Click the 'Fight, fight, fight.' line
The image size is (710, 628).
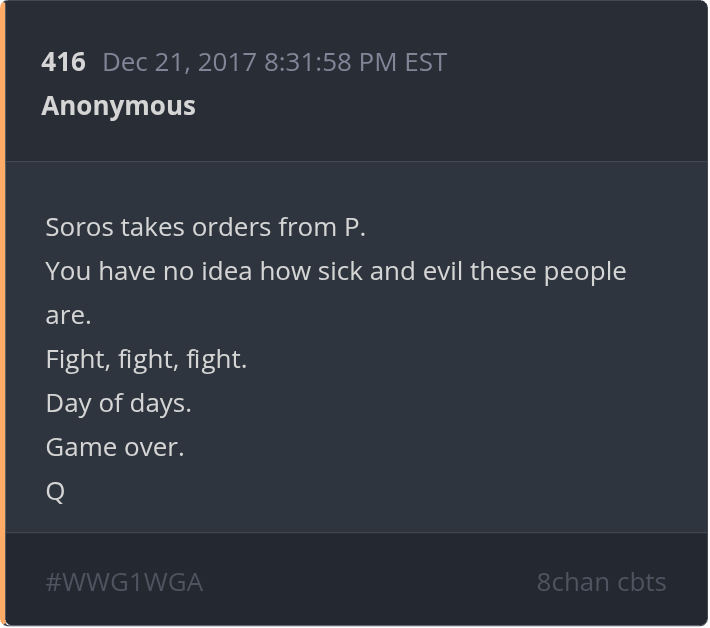(x=146, y=359)
